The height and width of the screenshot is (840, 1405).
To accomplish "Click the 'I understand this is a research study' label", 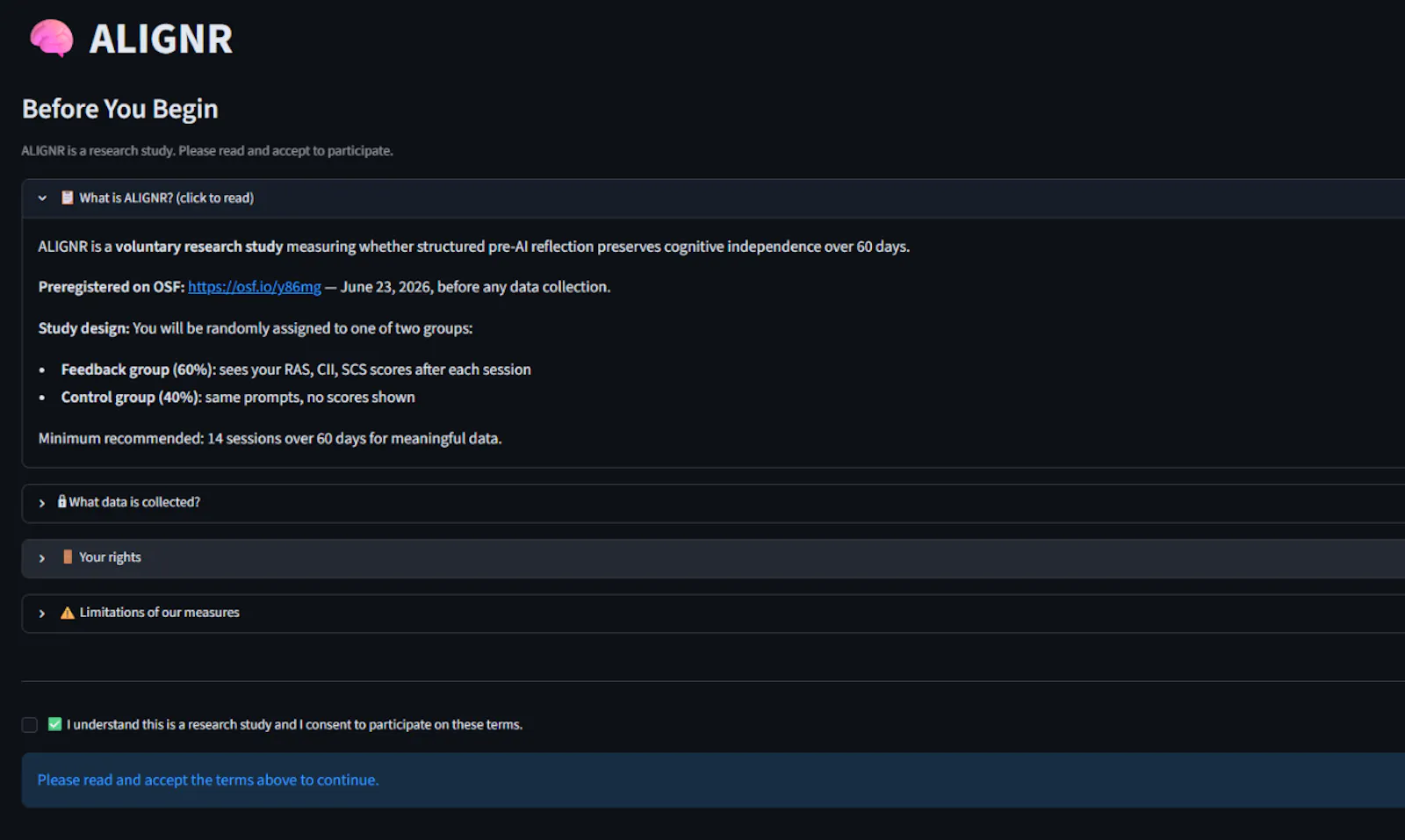I will pyautogui.click(x=295, y=724).
